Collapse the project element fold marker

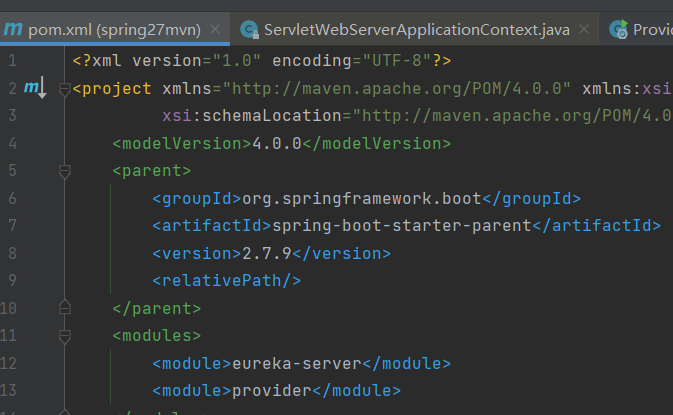pyautogui.click(x=65, y=89)
